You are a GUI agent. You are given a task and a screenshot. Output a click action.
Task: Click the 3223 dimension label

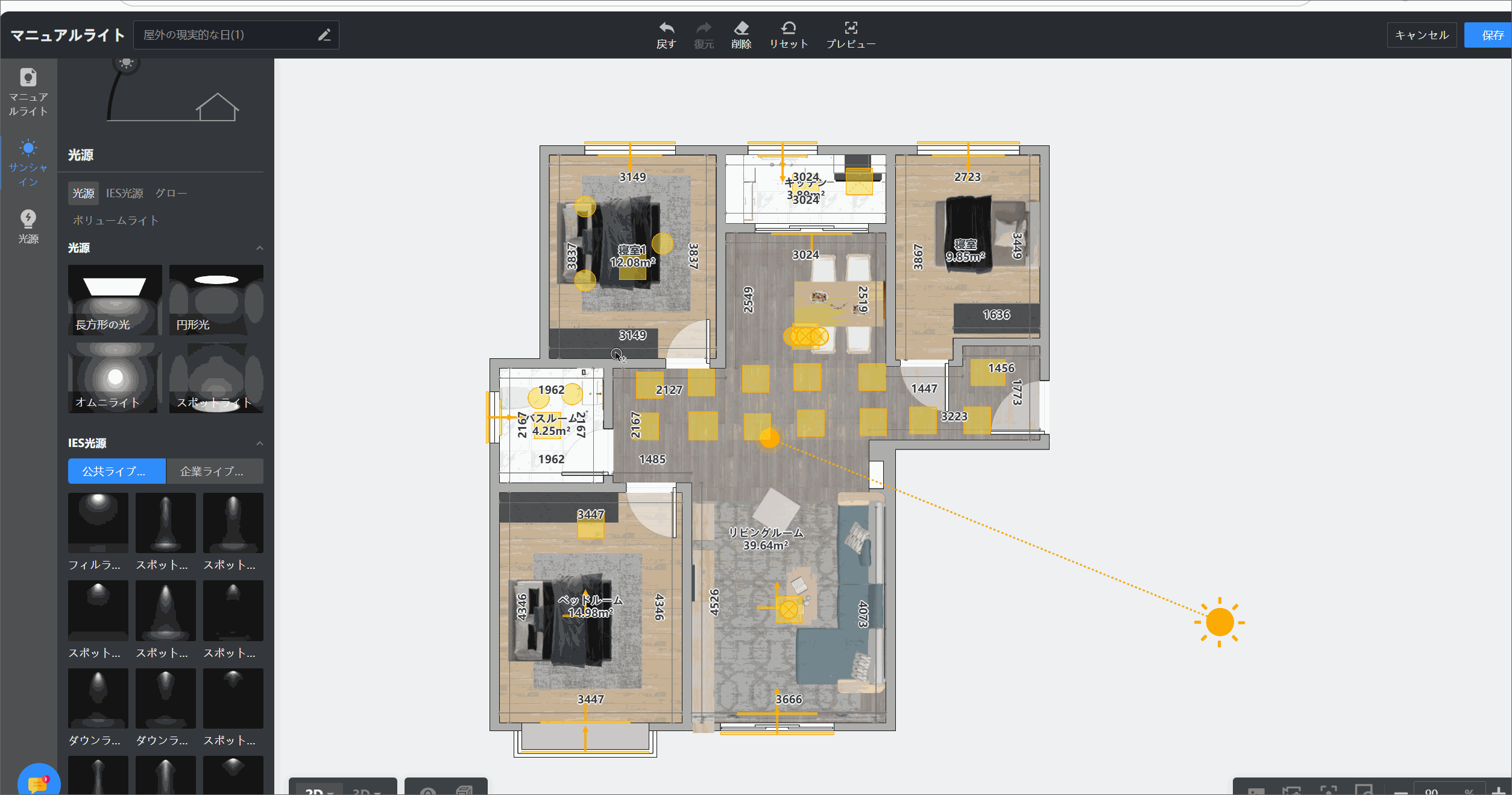[954, 416]
